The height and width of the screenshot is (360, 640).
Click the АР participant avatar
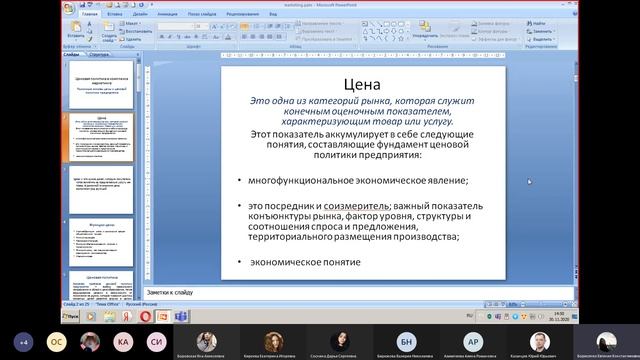pyautogui.click(x=473, y=342)
